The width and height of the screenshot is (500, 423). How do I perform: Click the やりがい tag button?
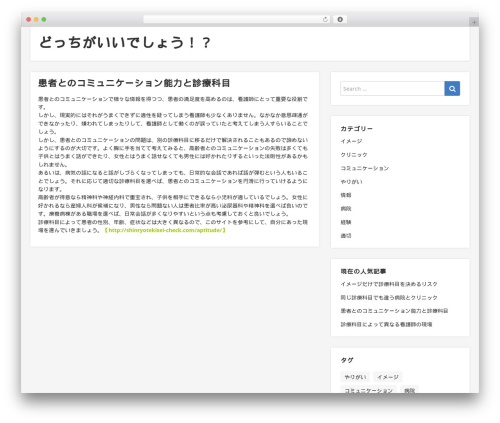click(x=355, y=377)
